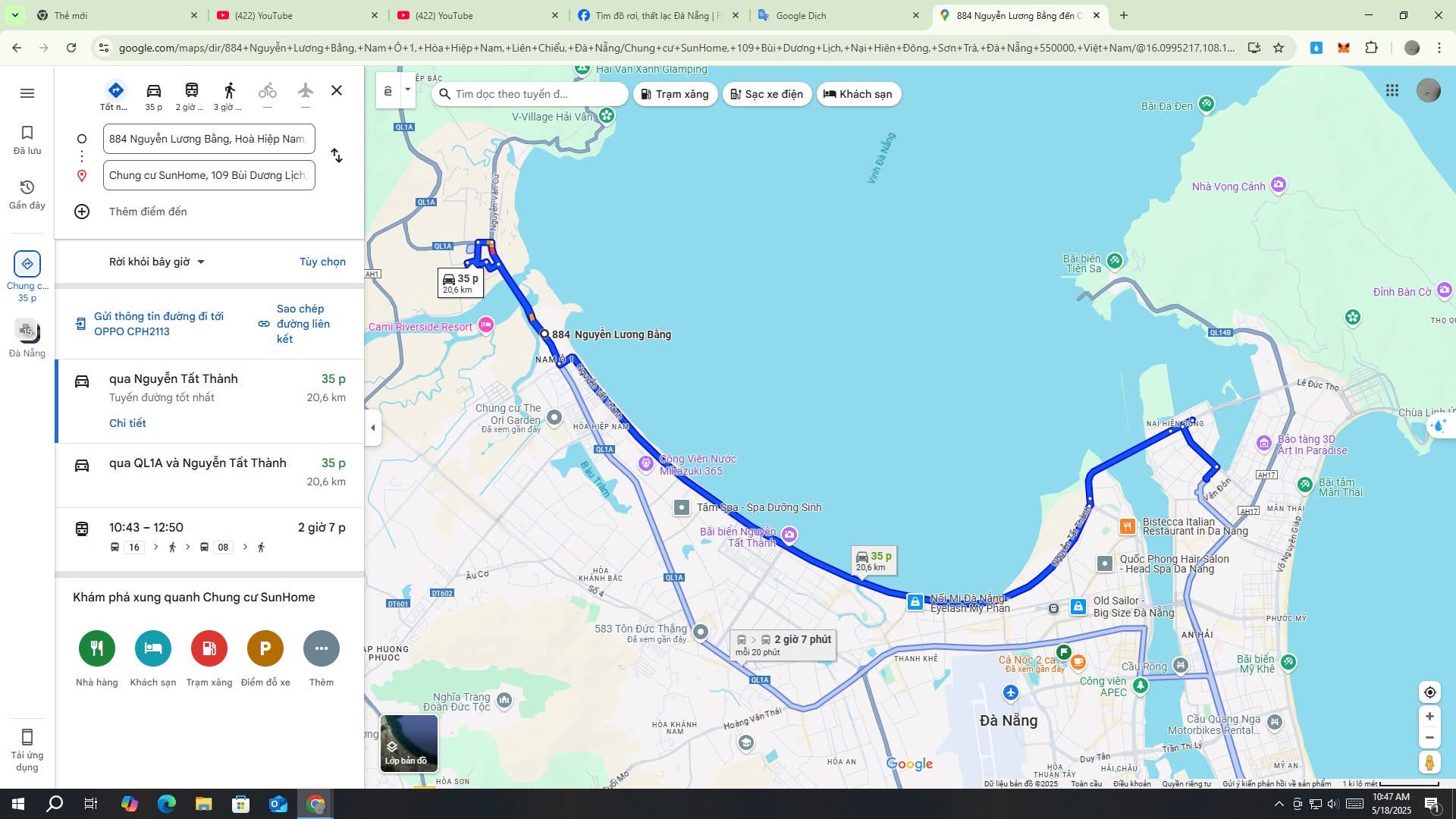The width and height of the screenshot is (1456, 819).
Task: Select the 10:43 – 12:50 bus route
Action: [x=211, y=537]
